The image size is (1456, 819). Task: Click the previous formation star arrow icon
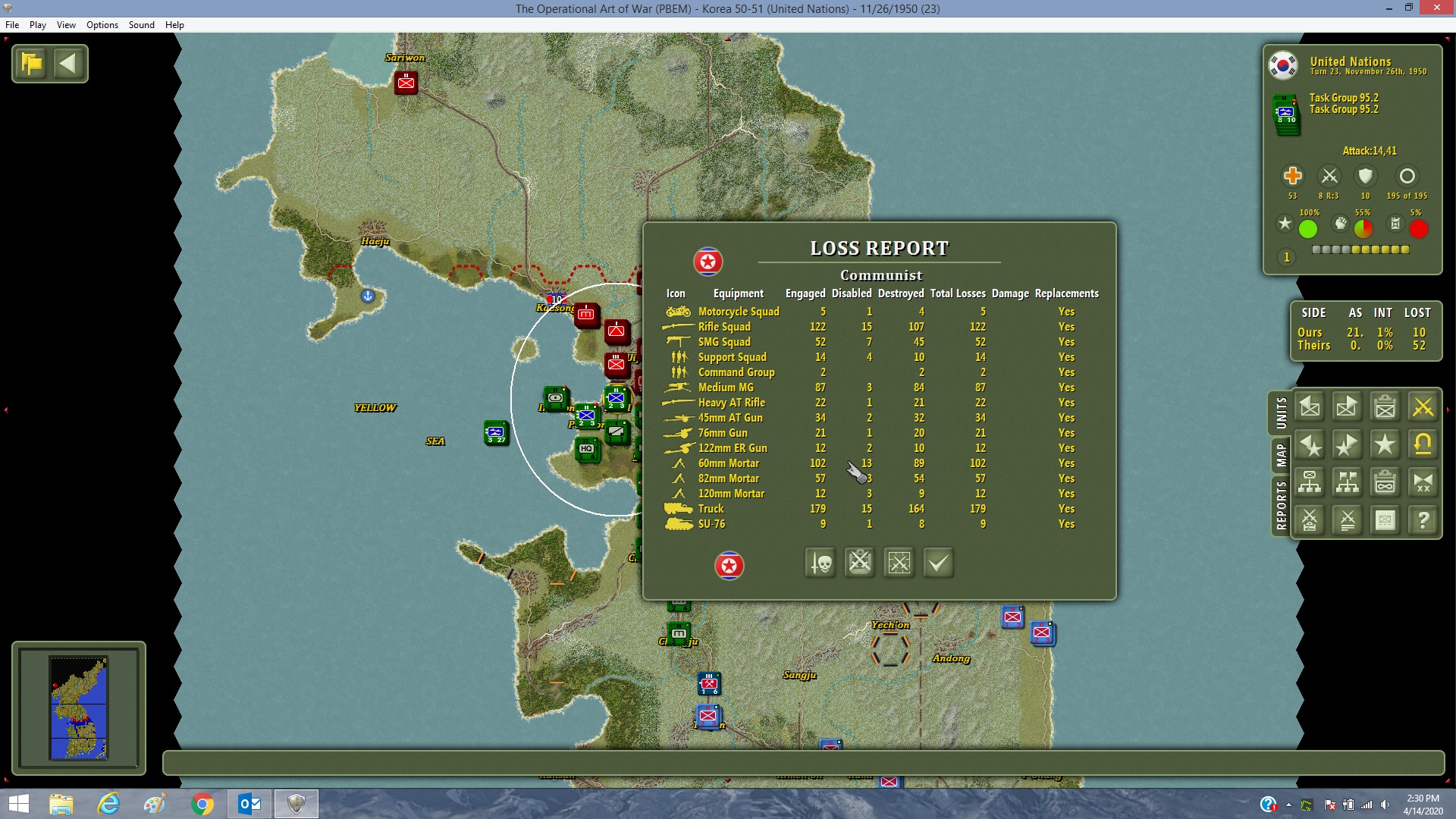(x=1310, y=445)
